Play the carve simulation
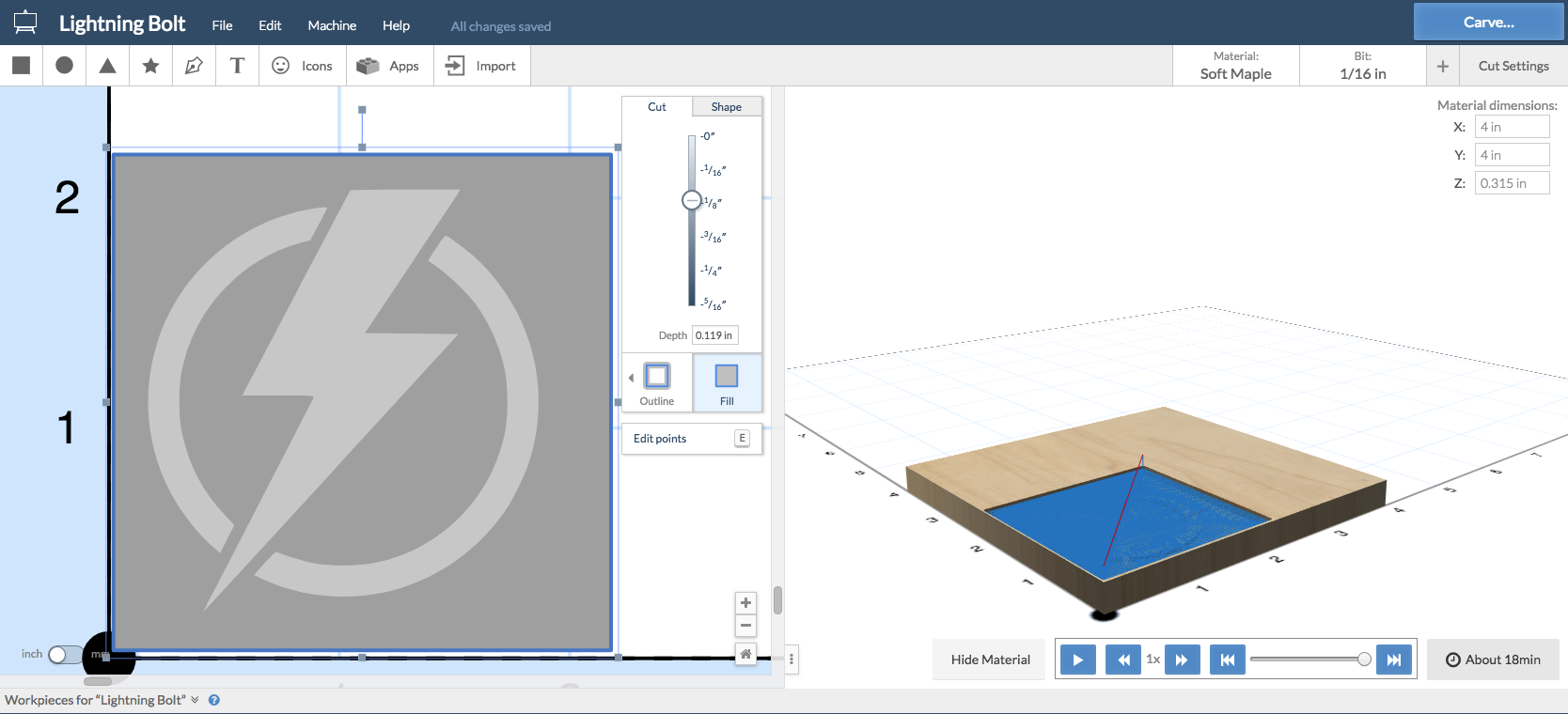Screen dimensions: 1568x714 click(1078, 660)
